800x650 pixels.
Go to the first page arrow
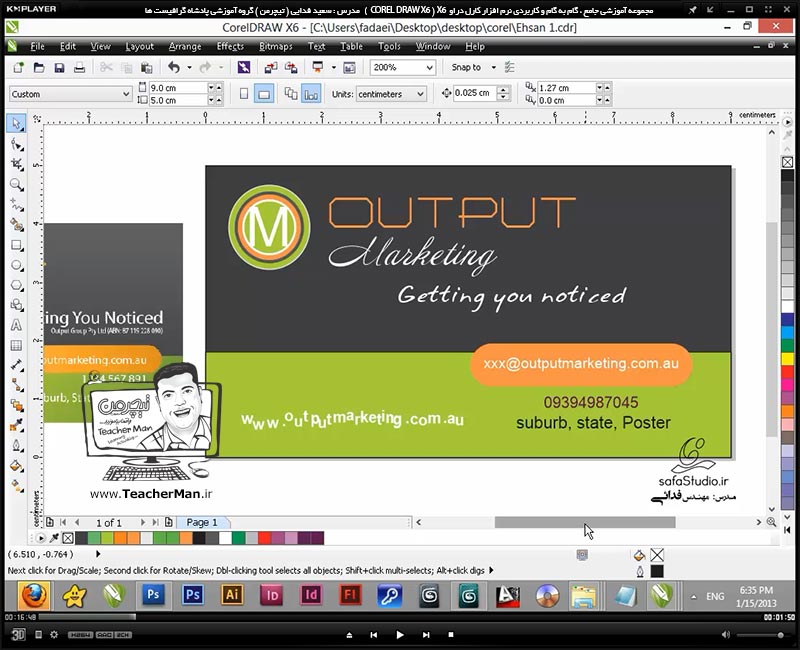63,522
